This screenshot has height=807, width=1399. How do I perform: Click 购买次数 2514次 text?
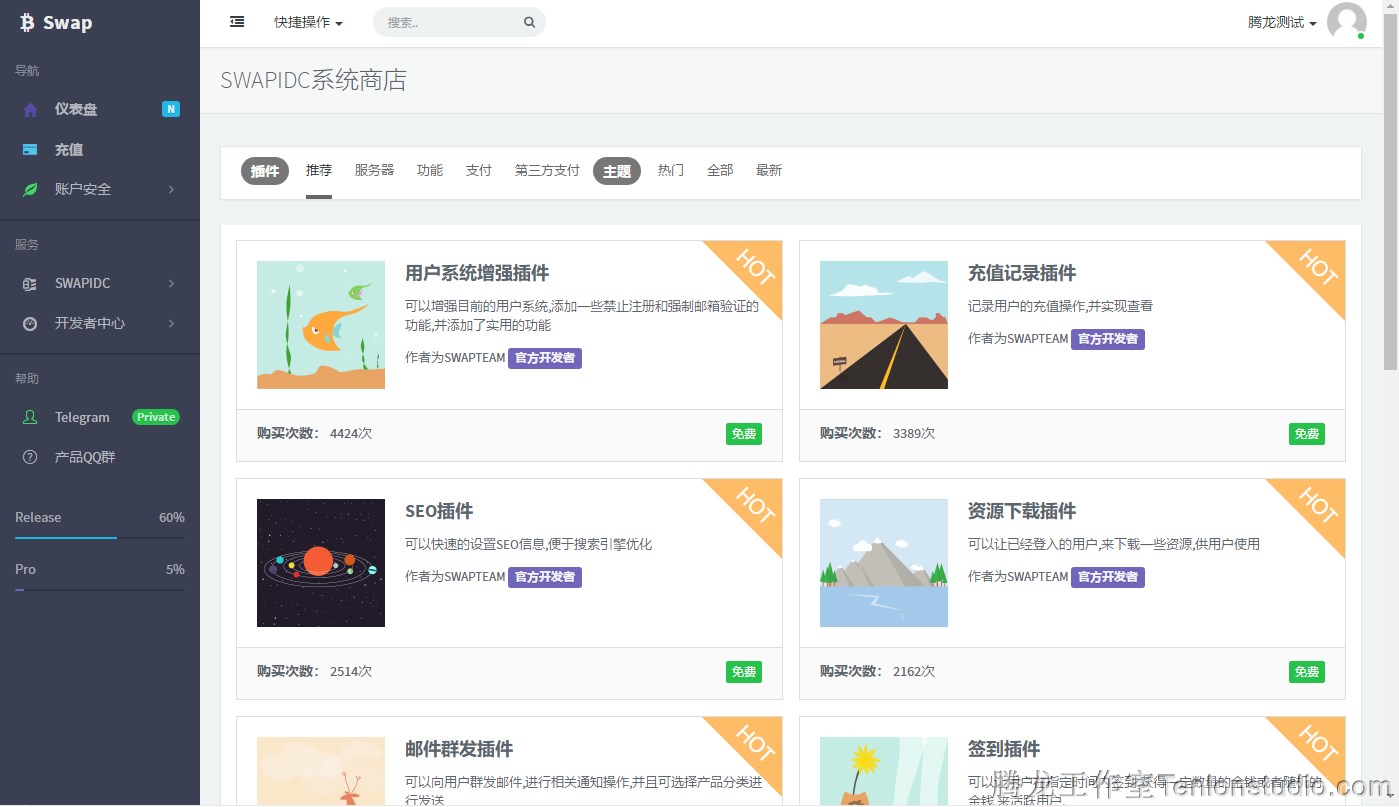(314, 672)
